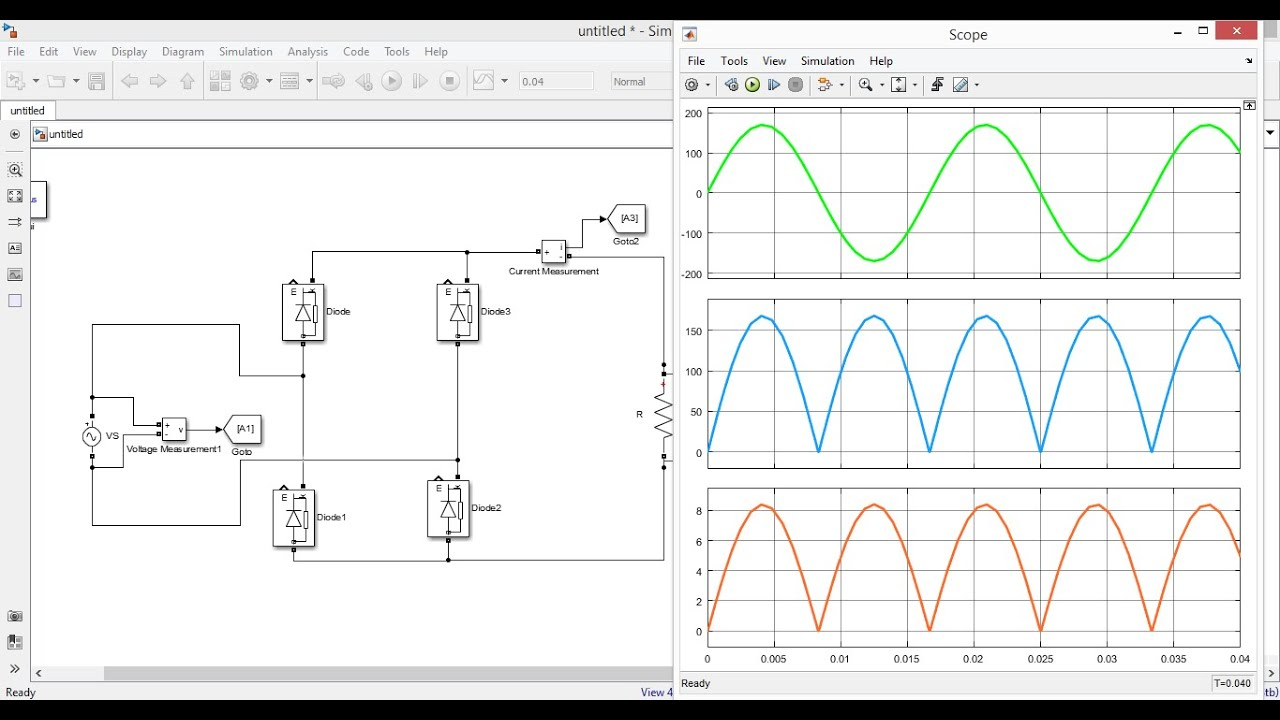The image size is (1280, 720).
Task: Open the measurements dropdown arrow in Scope
Action: tap(976, 85)
